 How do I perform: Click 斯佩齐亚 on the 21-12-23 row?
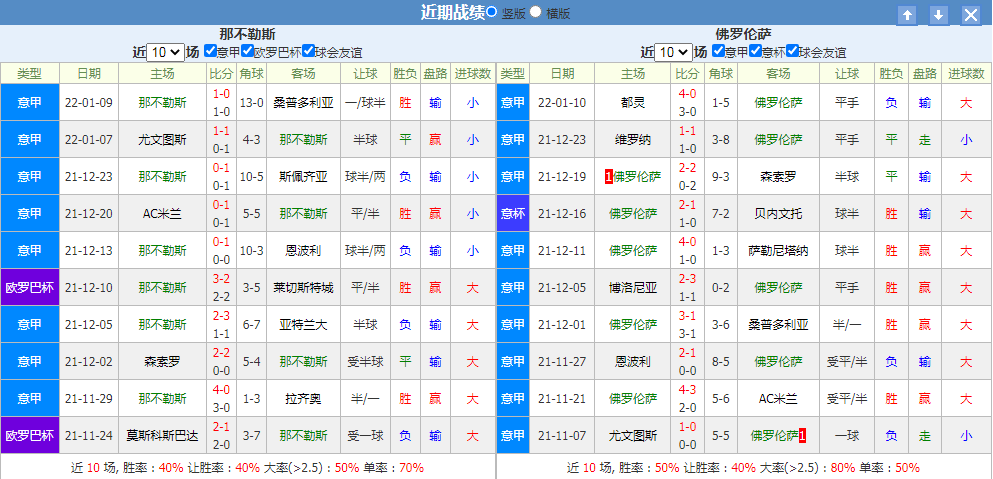(x=303, y=176)
